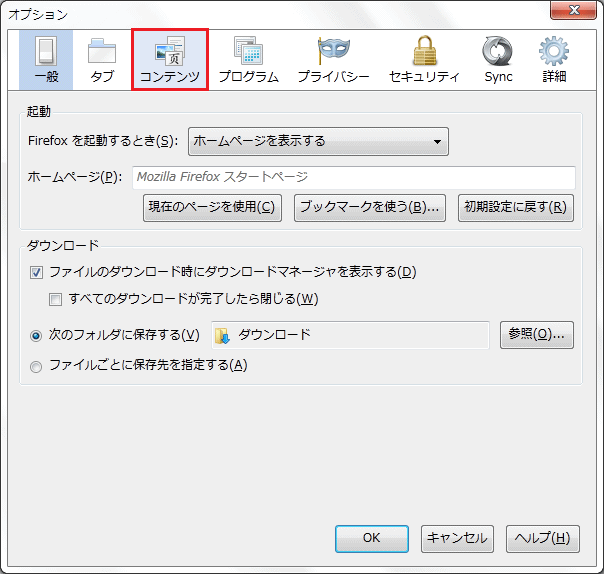Screen dimensions: 604x574
Task: Click the ホームページ input field
Action: (354, 177)
